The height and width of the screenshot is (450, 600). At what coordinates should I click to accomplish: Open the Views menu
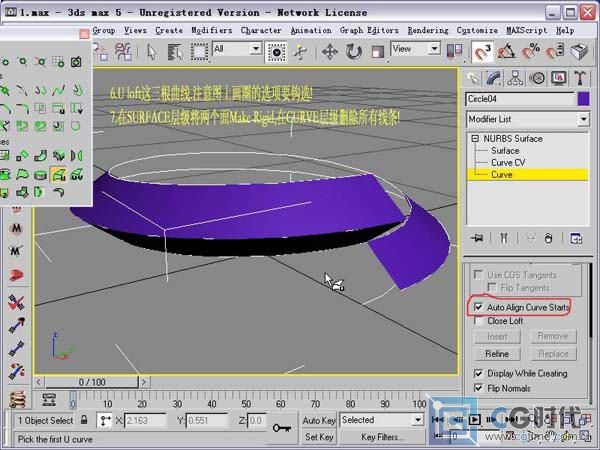click(x=135, y=31)
